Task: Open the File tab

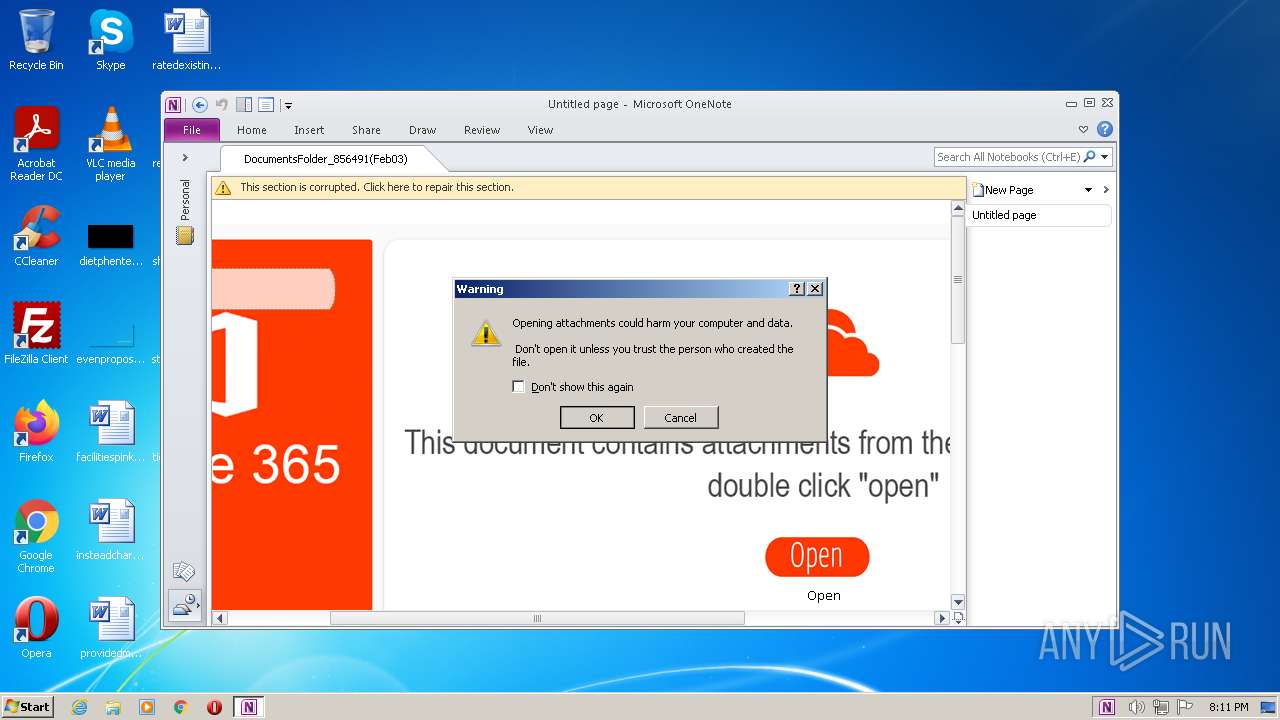Action: coord(191,130)
